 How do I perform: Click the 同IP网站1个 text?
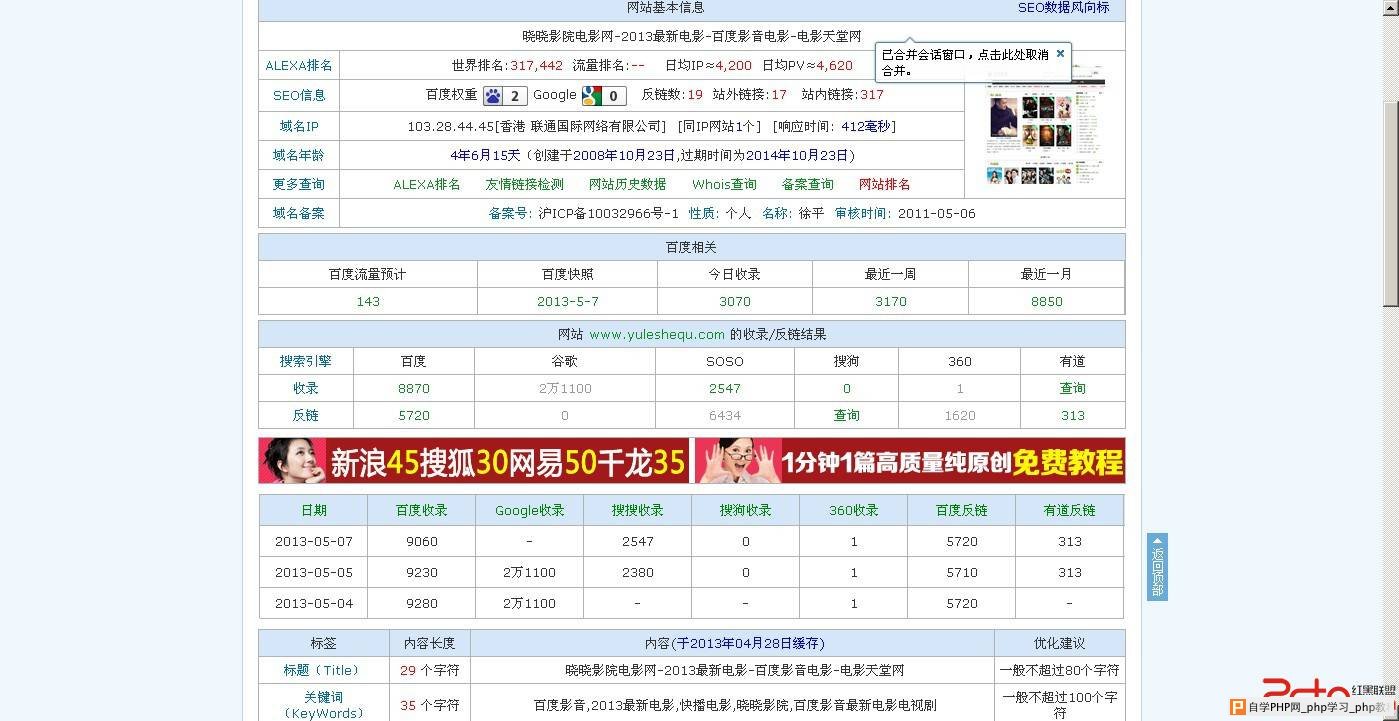pos(719,126)
